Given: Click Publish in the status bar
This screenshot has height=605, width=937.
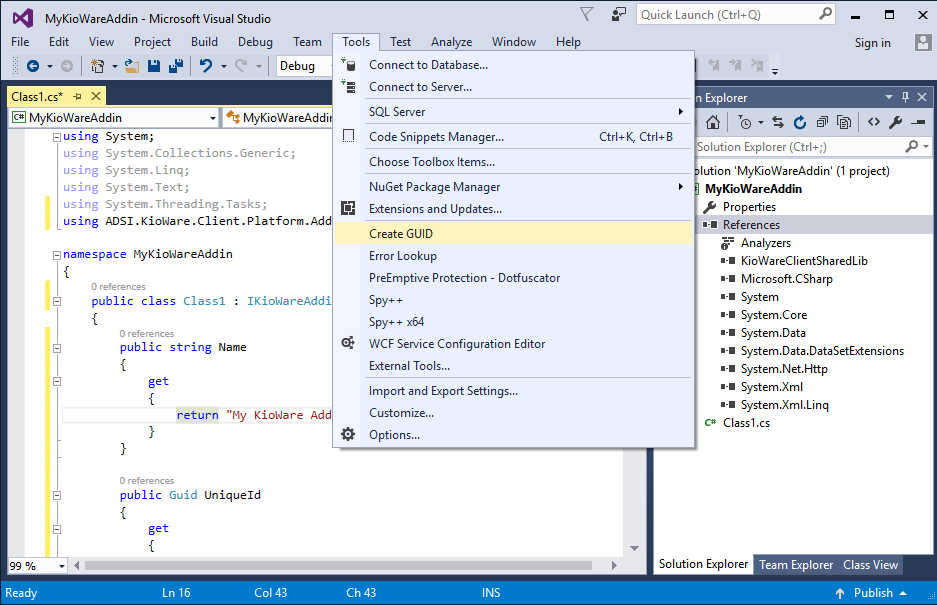Looking at the screenshot, I should (x=873, y=592).
